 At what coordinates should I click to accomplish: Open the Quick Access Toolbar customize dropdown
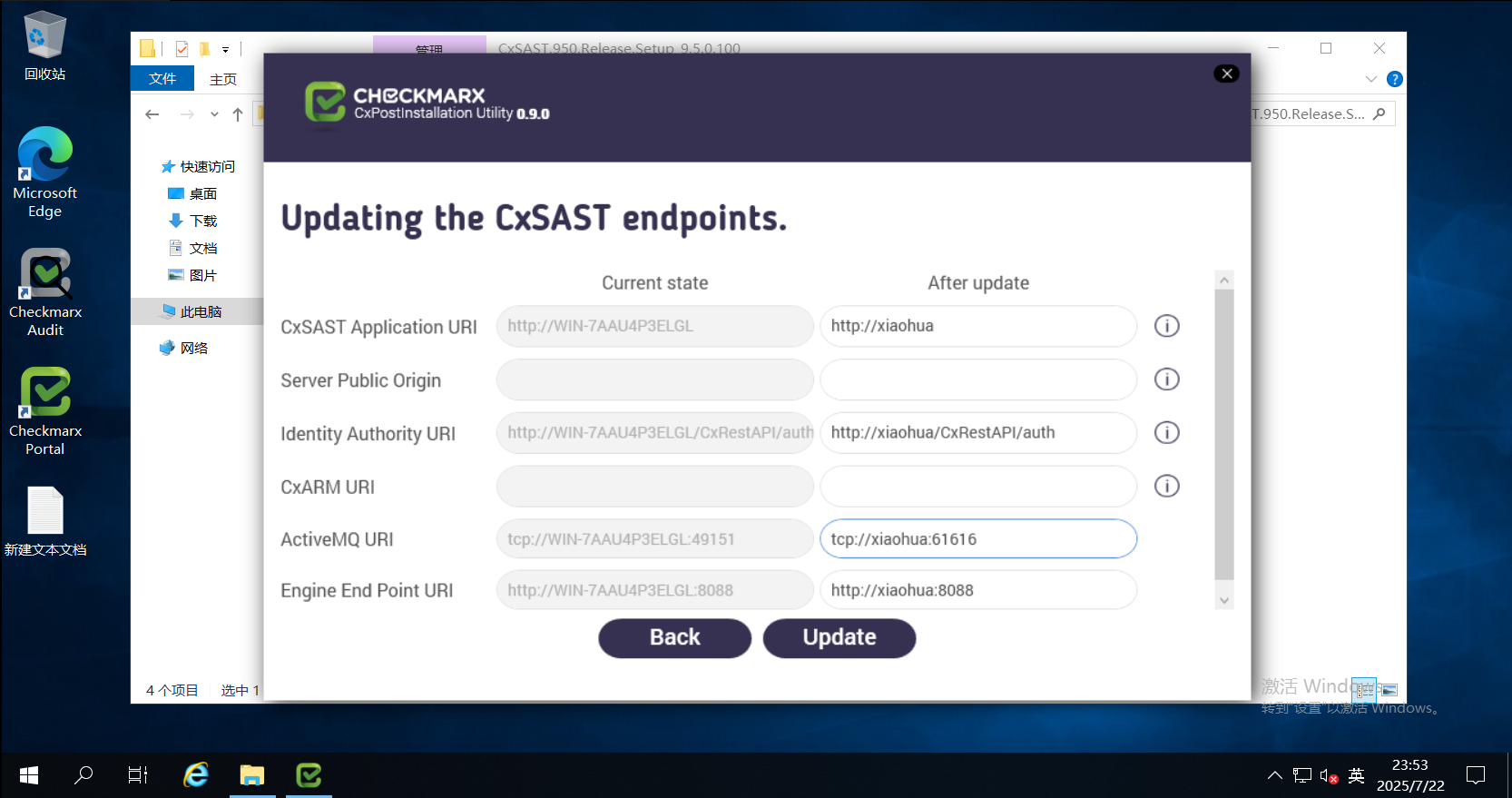(x=226, y=49)
